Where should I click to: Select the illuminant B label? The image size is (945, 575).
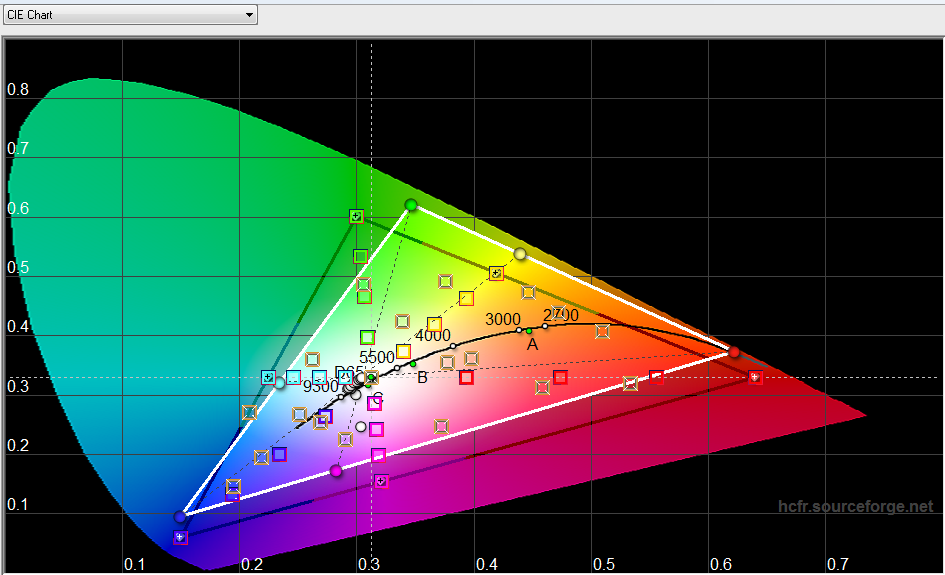click(x=422, y=377)
